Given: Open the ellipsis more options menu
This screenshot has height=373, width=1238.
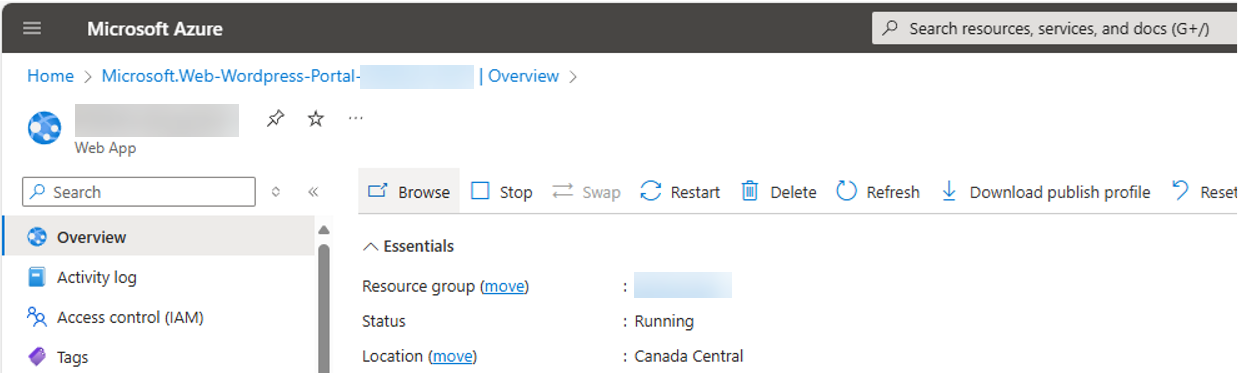Looking at the screenshot, I should point(356,119).
